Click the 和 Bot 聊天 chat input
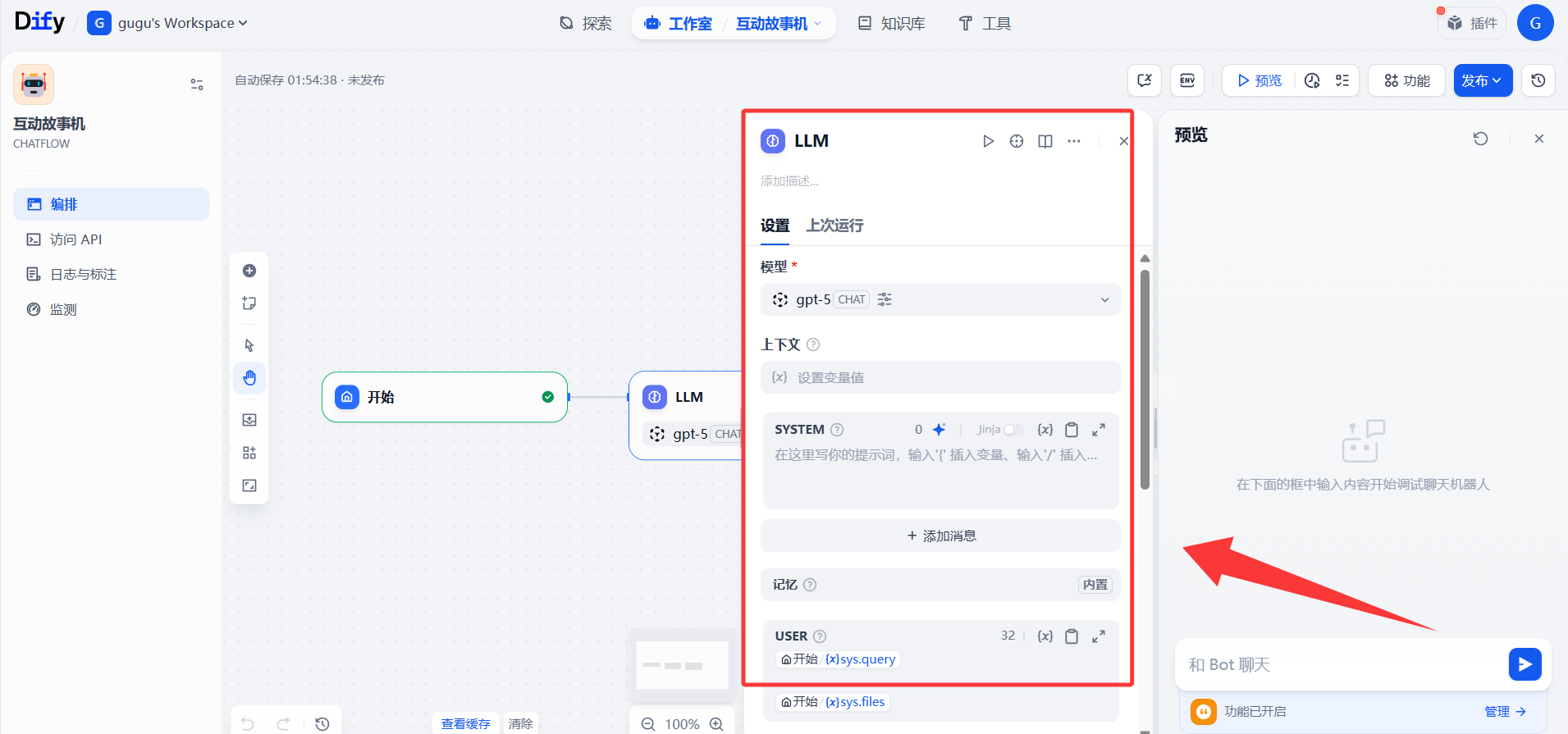This screenshot has height=734, width=1568. click(1342, 664)
